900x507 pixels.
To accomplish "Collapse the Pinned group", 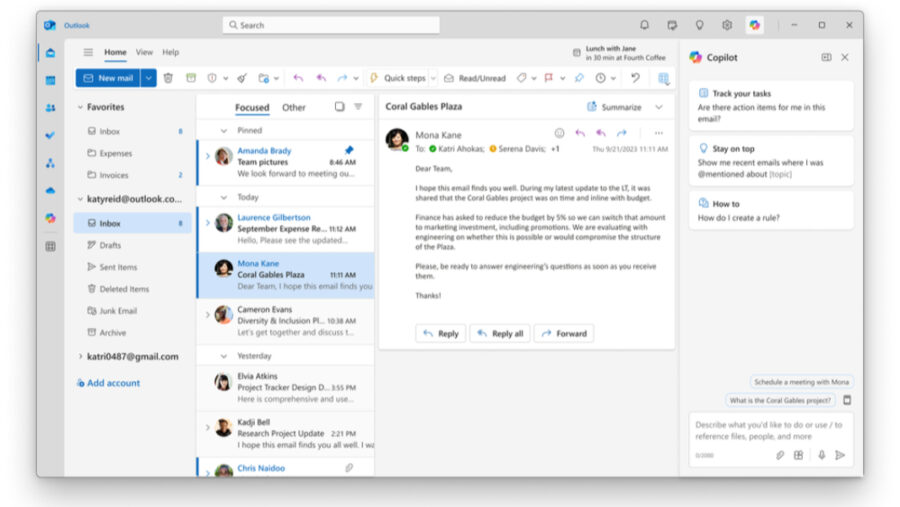I will [224, 131].
